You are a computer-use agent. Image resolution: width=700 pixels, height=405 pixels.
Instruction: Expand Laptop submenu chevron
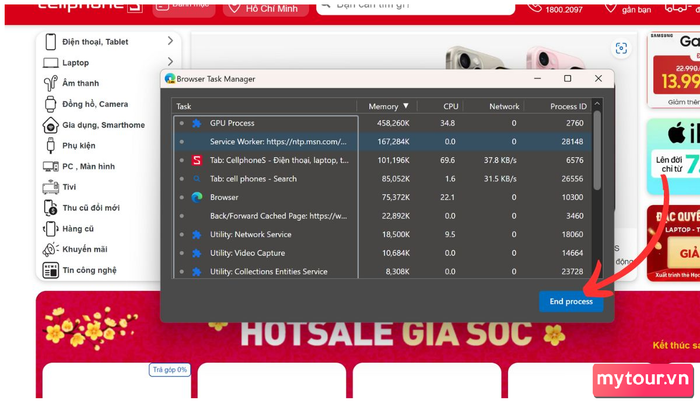170,61
